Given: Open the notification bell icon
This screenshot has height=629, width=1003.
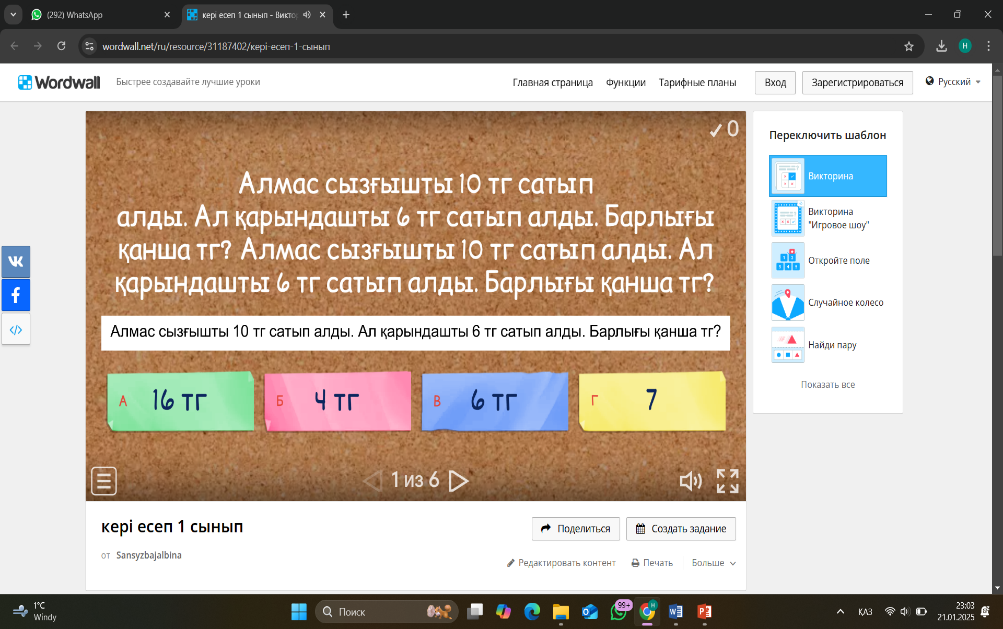Looking at the screenshot, I should [x=986, y=612].
